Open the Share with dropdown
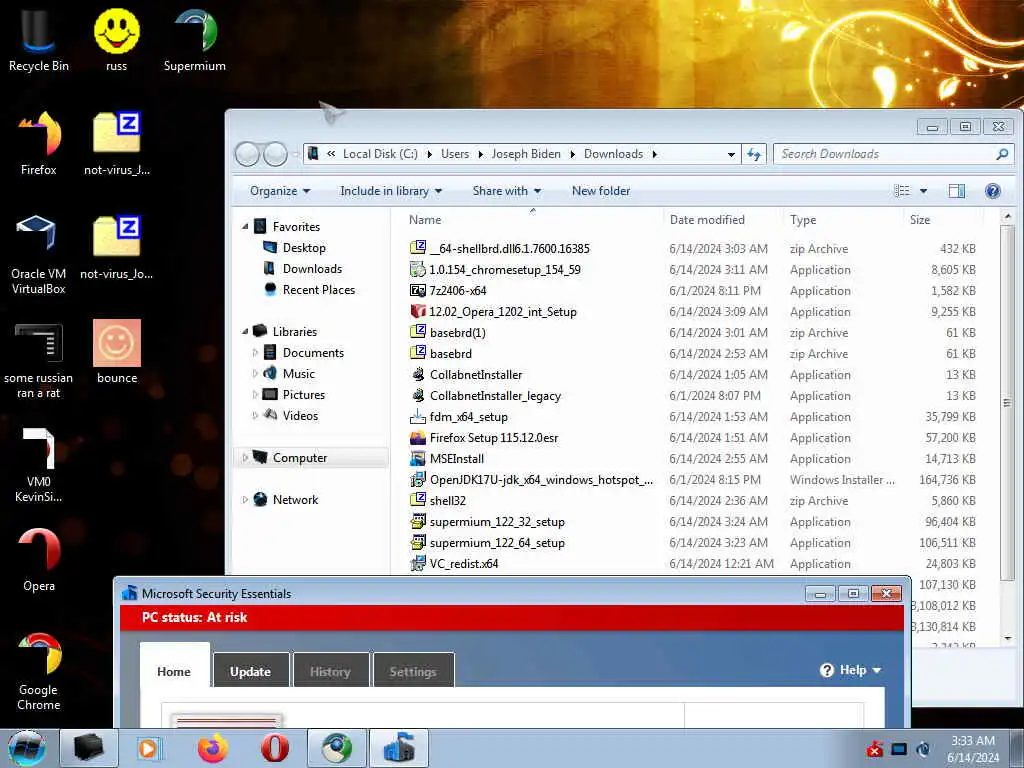This screenshot has height=768, width=1024. [x=507, y=191]
